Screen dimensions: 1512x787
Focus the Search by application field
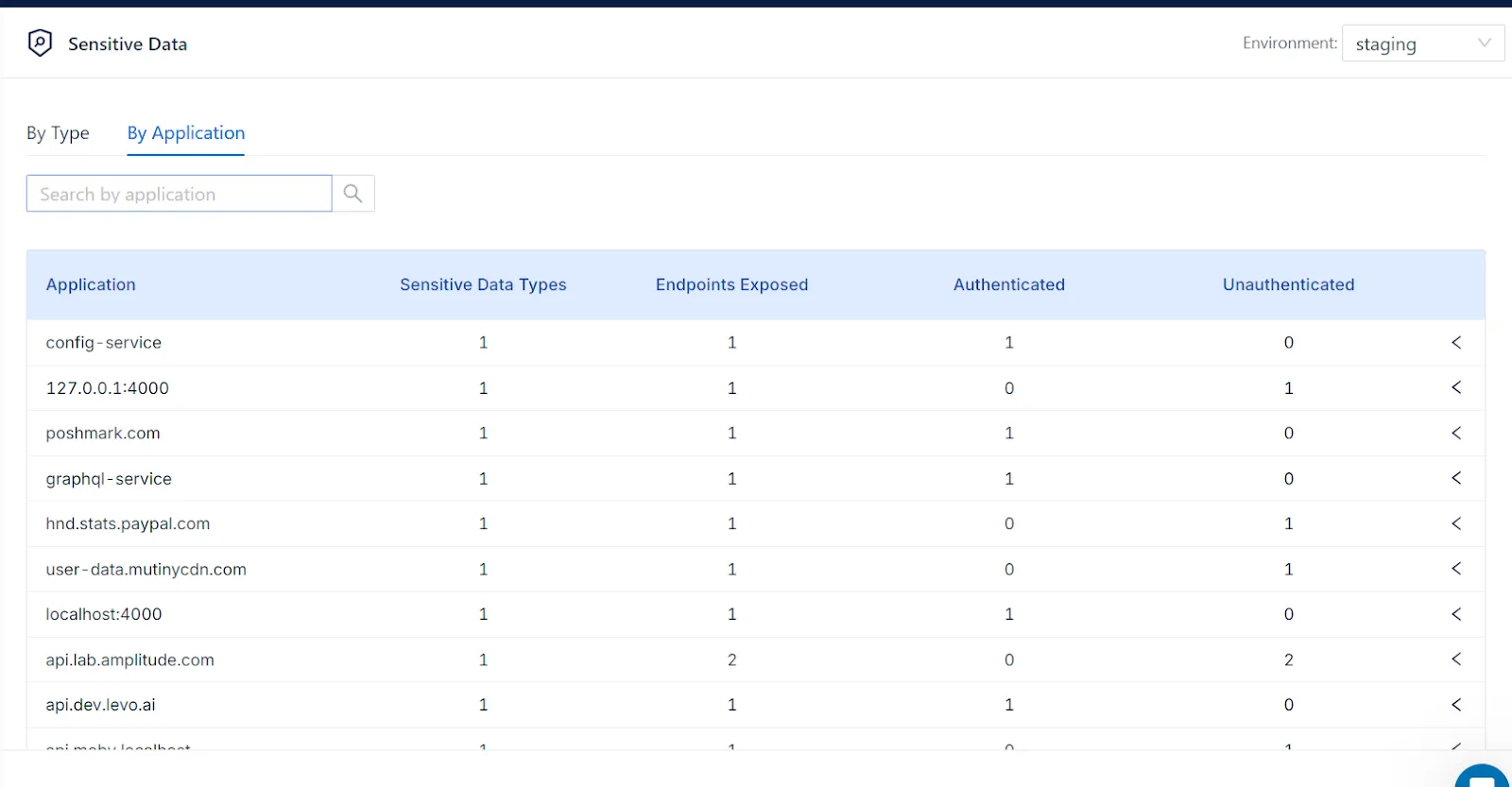tap(180, 194)
